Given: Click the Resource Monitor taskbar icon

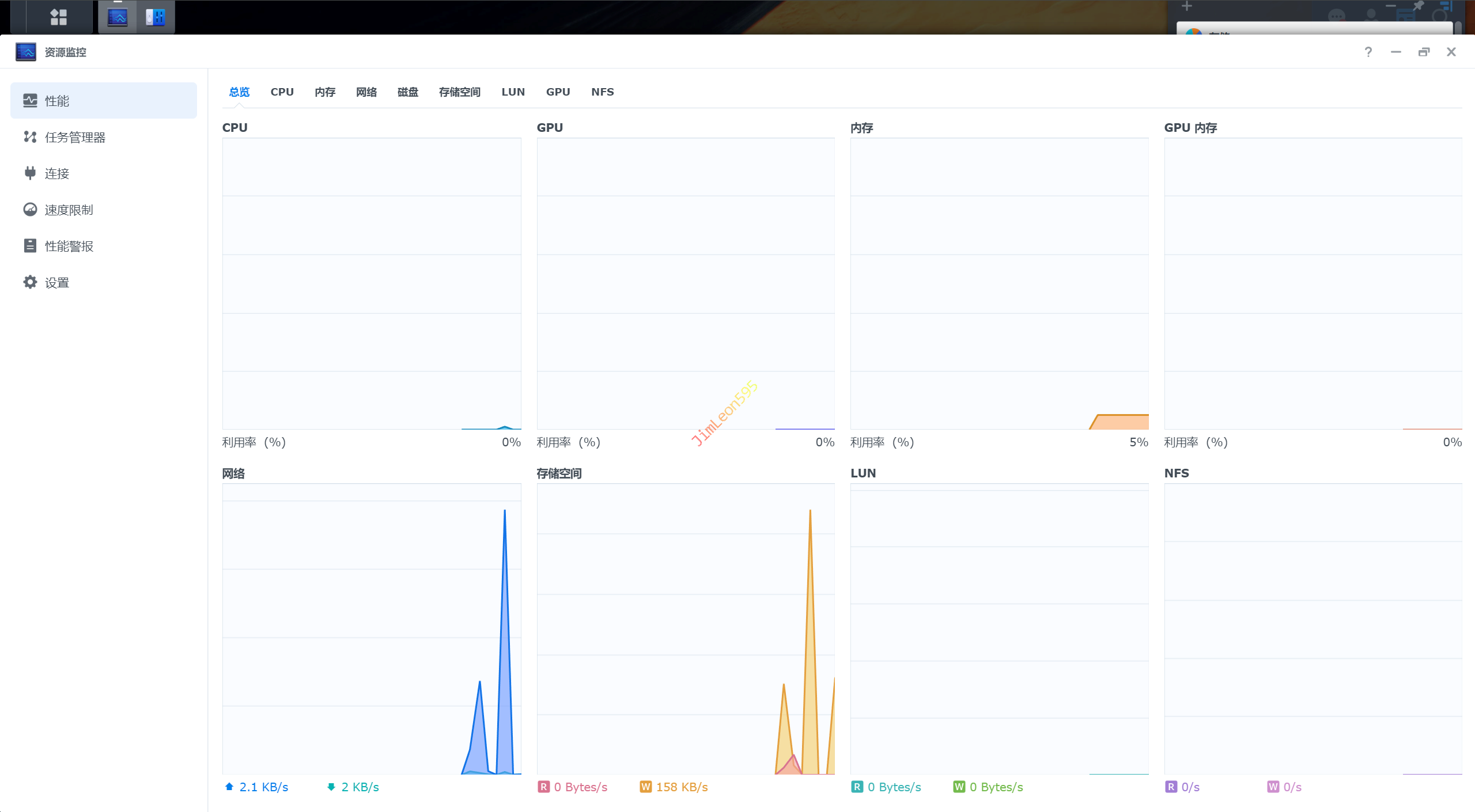Looking at the screenshot, I should pyautogui.click(x=118, y=17).
